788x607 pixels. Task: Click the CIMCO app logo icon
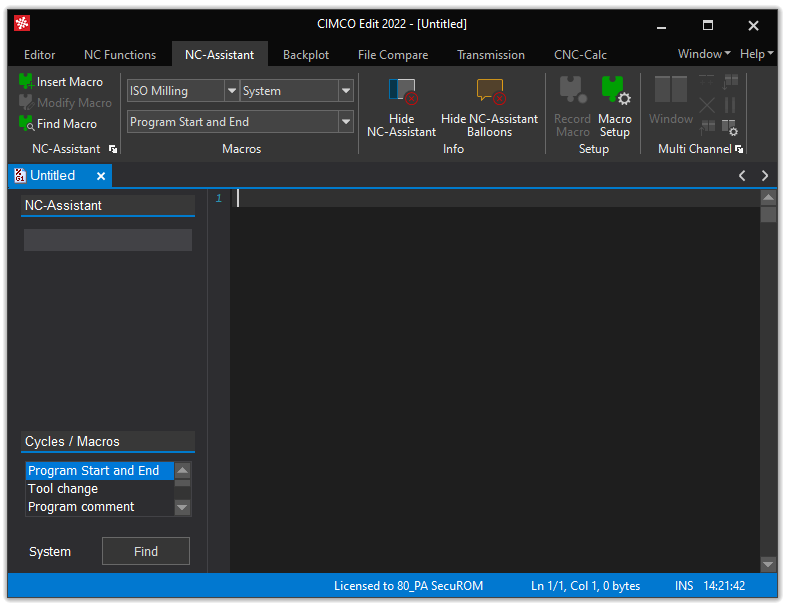22,23
